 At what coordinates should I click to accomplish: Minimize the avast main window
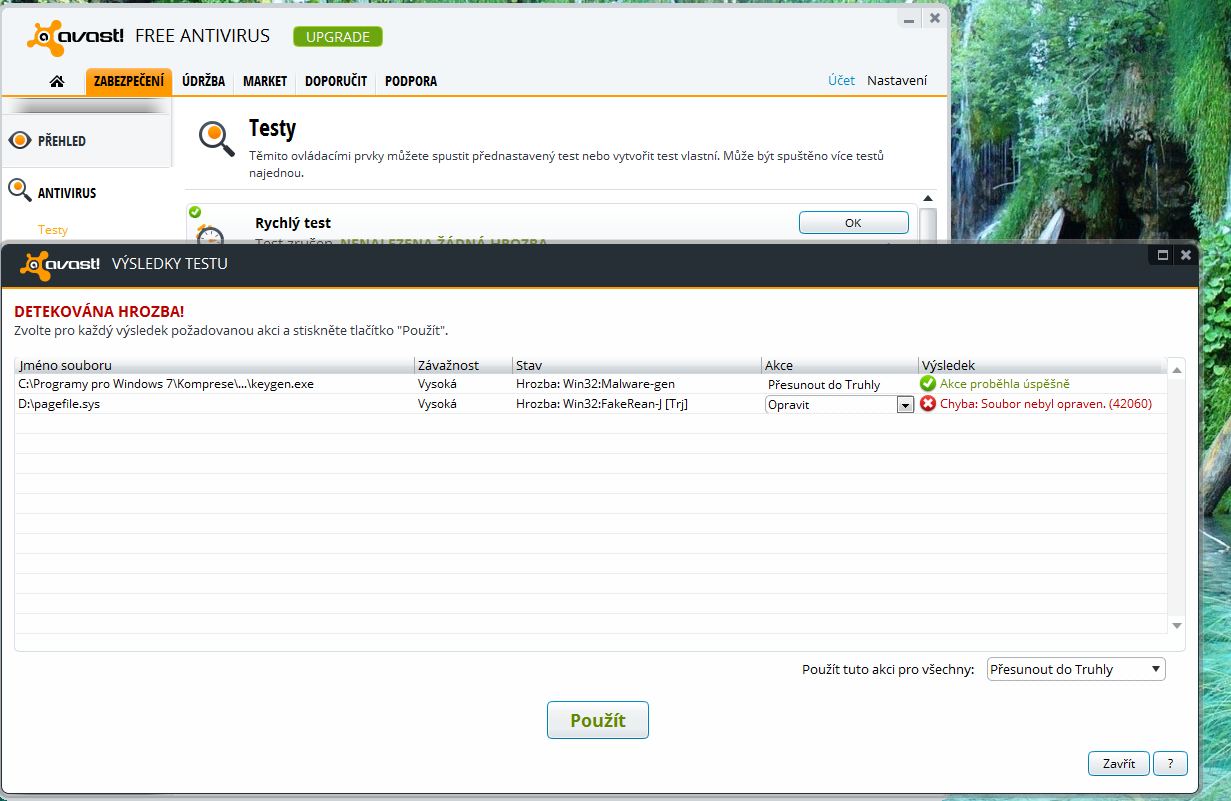(x=908, y=18)
